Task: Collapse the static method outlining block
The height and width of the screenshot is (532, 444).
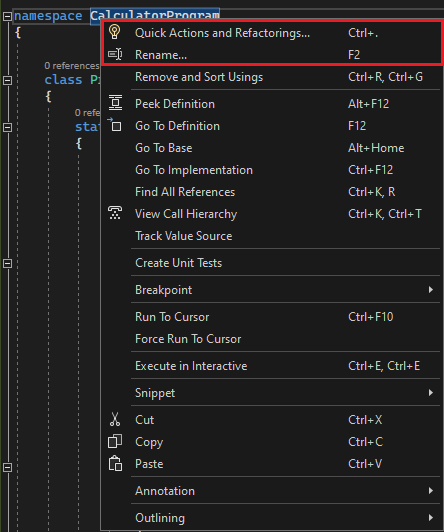Action: pyautogui.click(x=7, y=127)
